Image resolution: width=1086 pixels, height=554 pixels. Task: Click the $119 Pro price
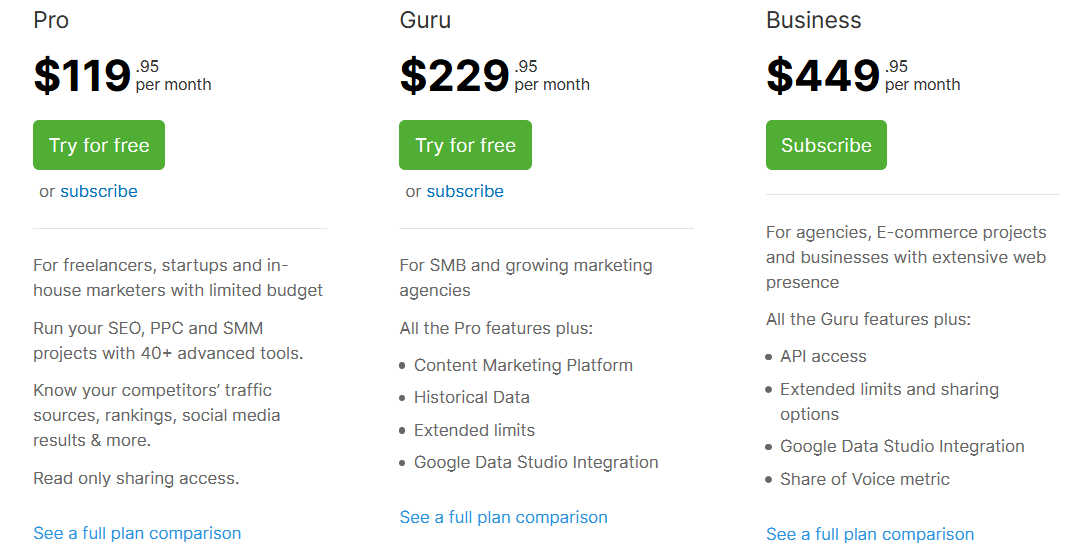click(82, 76)
